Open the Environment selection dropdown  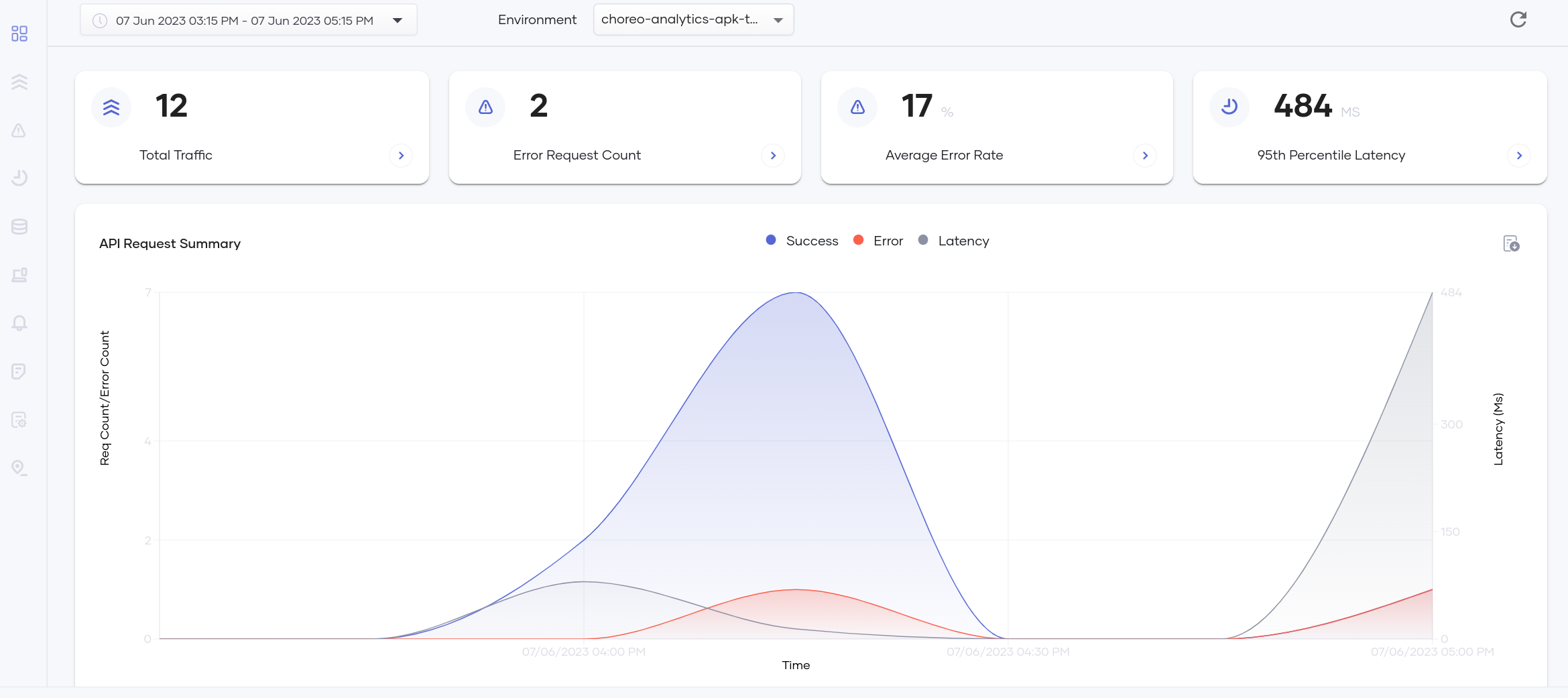pos(693,19)
